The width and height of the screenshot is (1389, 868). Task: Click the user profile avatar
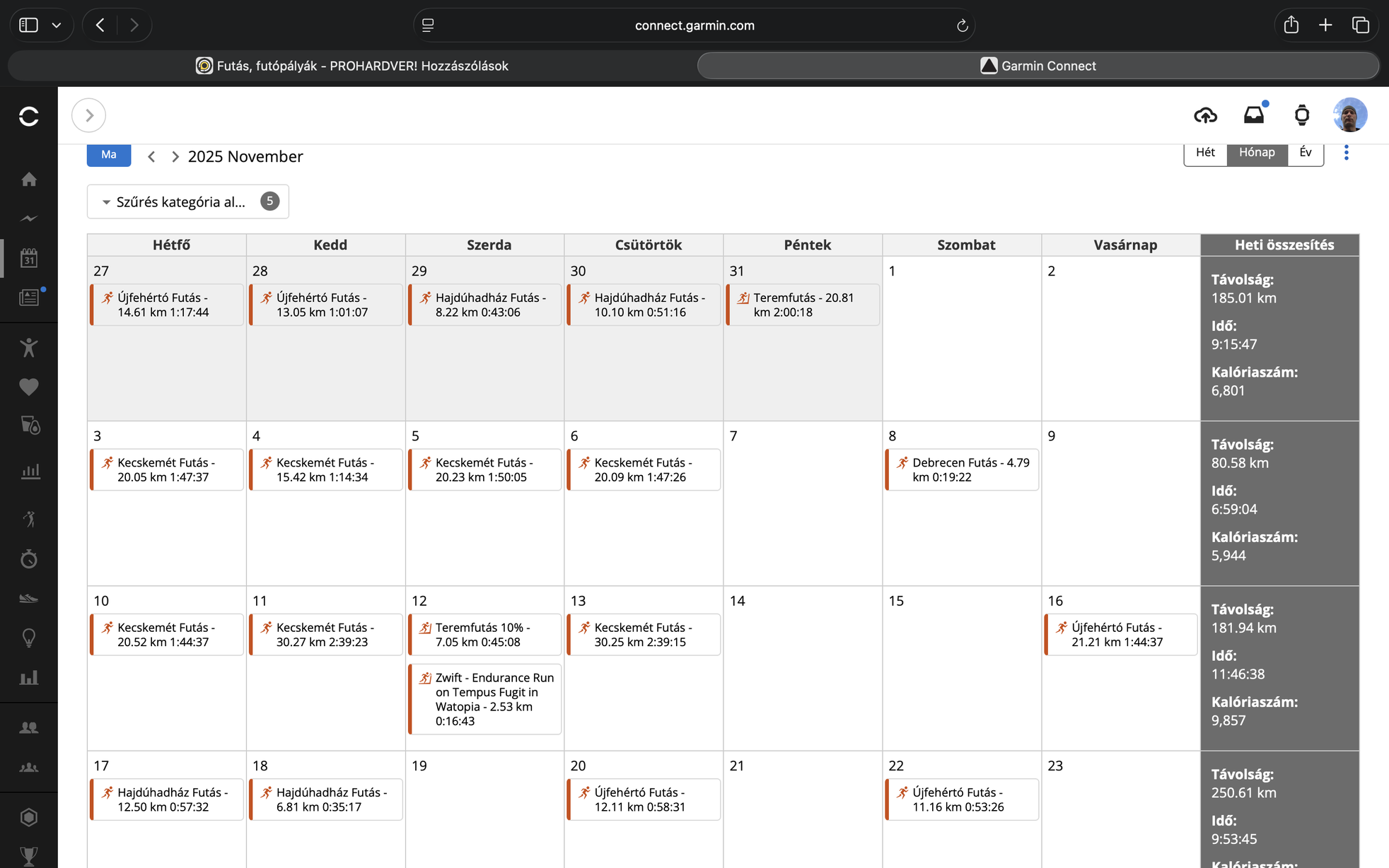[1349, 115]
